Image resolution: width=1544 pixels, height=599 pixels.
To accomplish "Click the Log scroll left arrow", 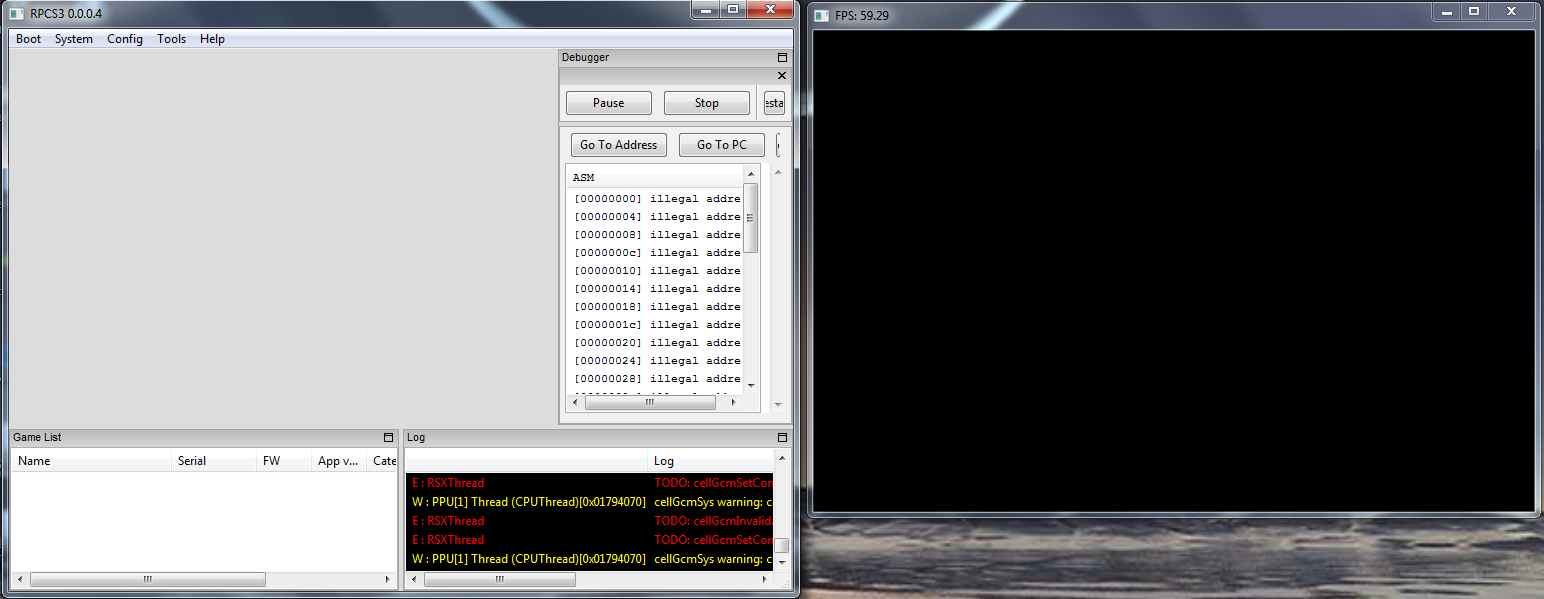I will (414, 579).
